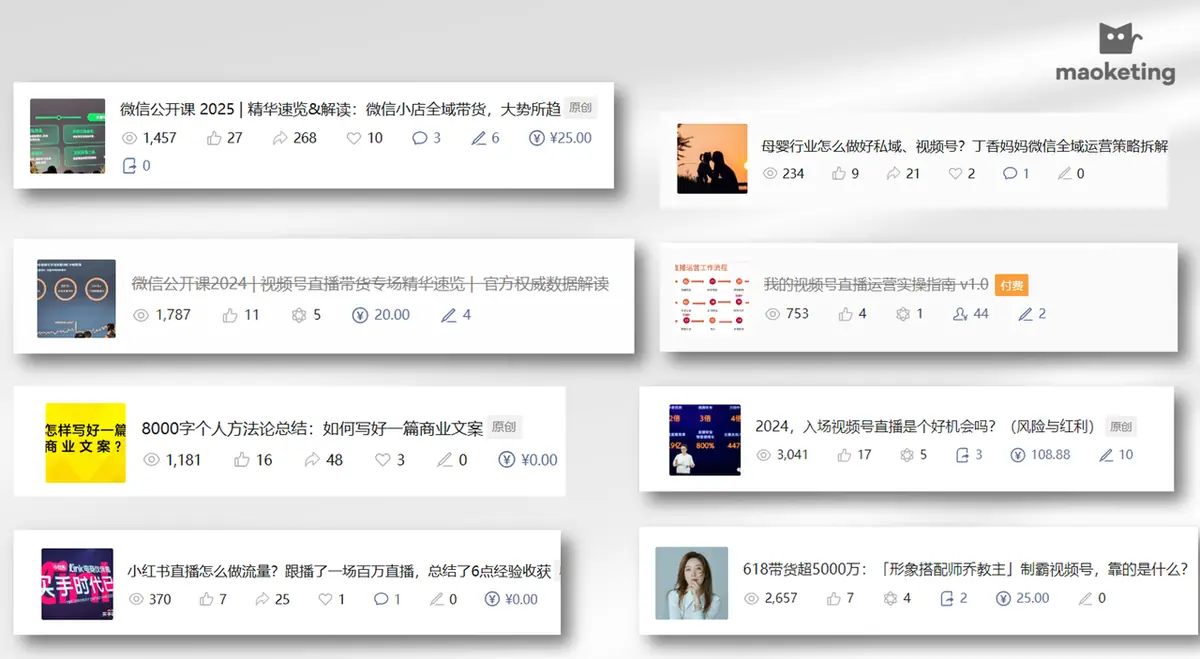
Task: Click the share arrow icon beside 268
Action: pyautogui.click(x=280, y=138)
